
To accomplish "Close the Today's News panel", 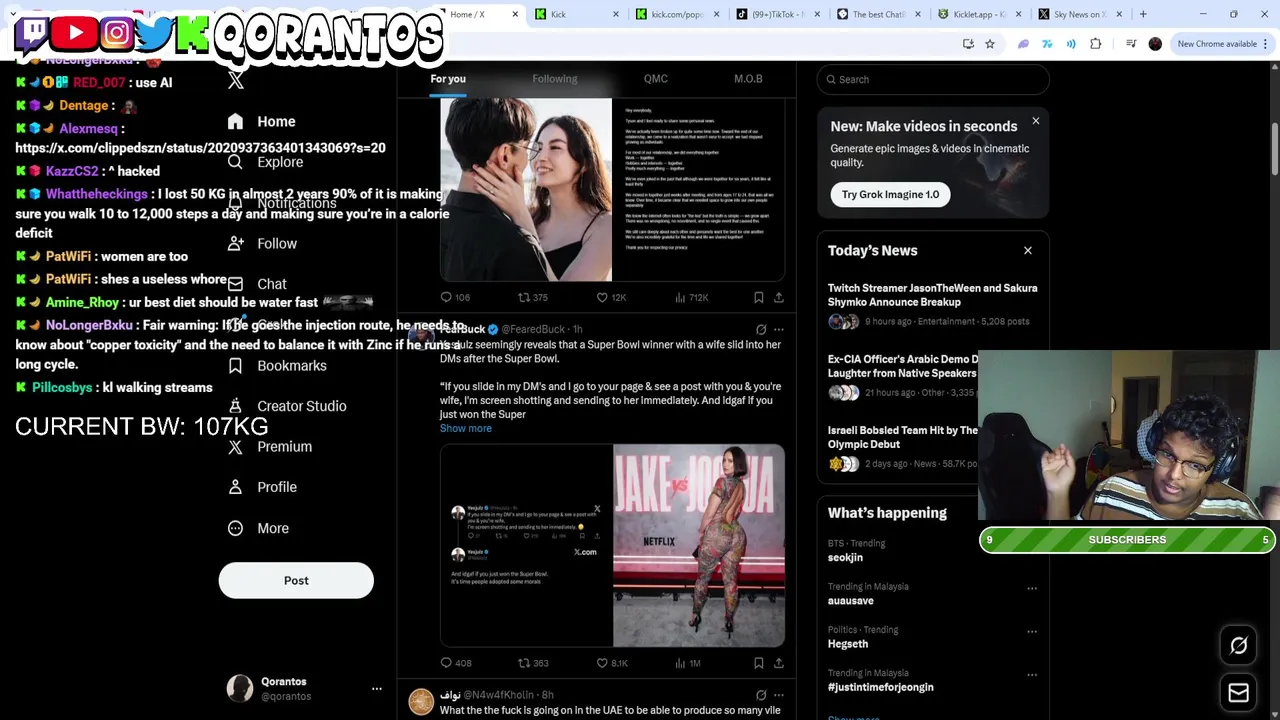I will pos(1027,250).
